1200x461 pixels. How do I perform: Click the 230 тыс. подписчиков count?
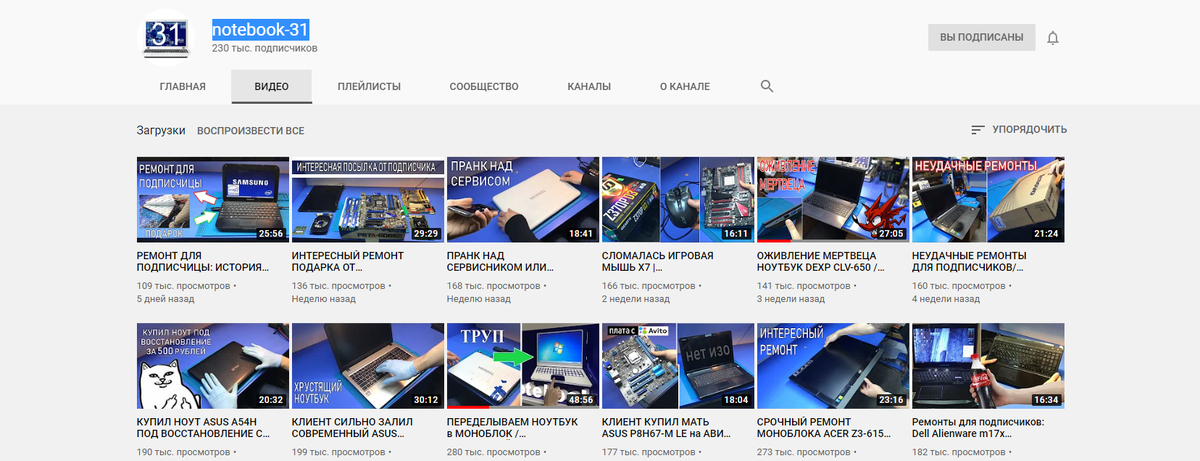point(264,48)
